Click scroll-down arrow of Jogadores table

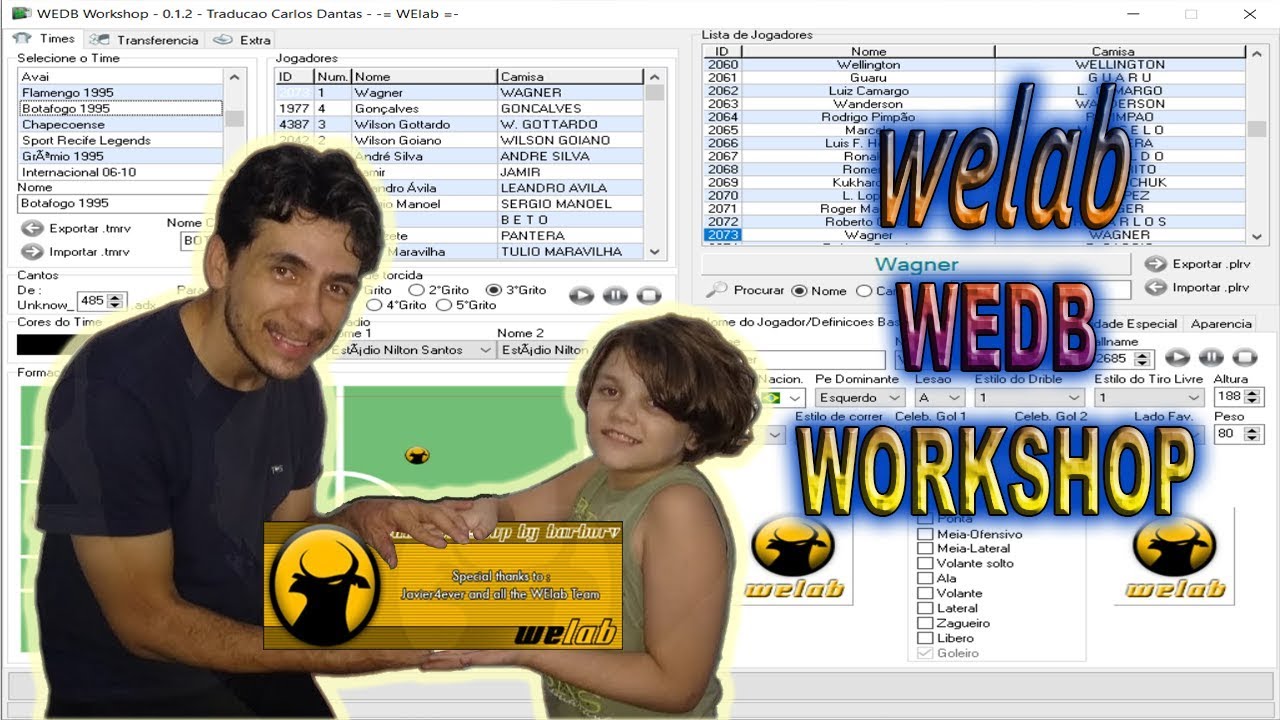[x=655, y=252]
